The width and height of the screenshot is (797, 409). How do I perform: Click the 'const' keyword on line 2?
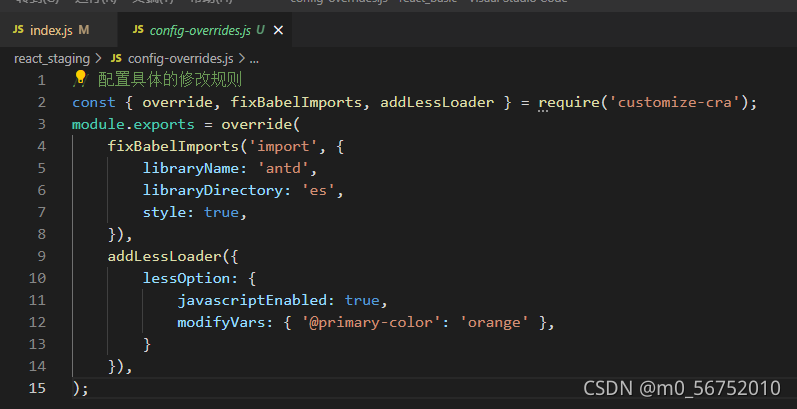94,102
